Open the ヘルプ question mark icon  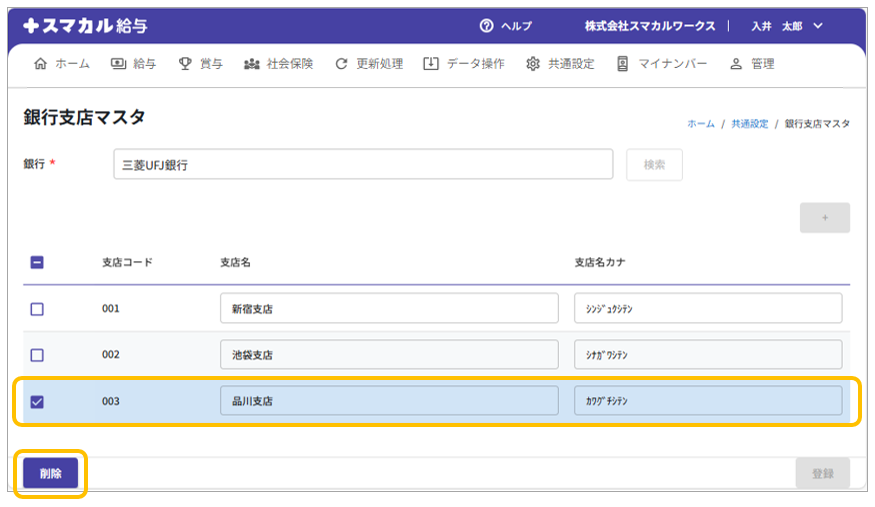point(487,26)
